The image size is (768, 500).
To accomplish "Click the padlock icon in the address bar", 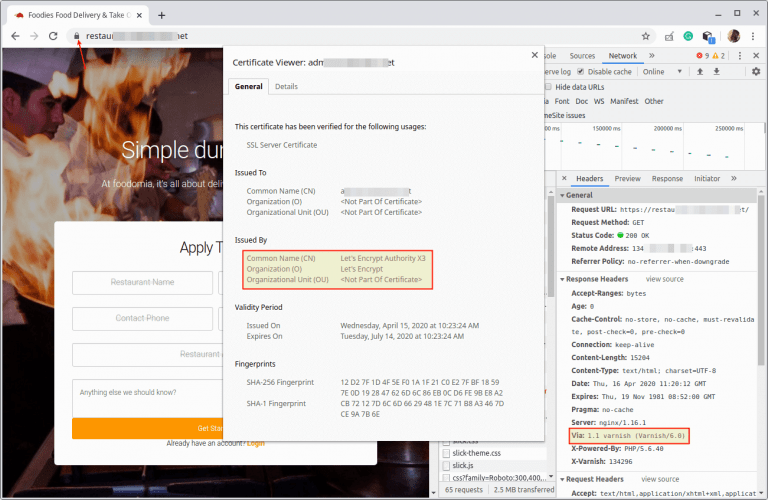I will coord(76,36).
